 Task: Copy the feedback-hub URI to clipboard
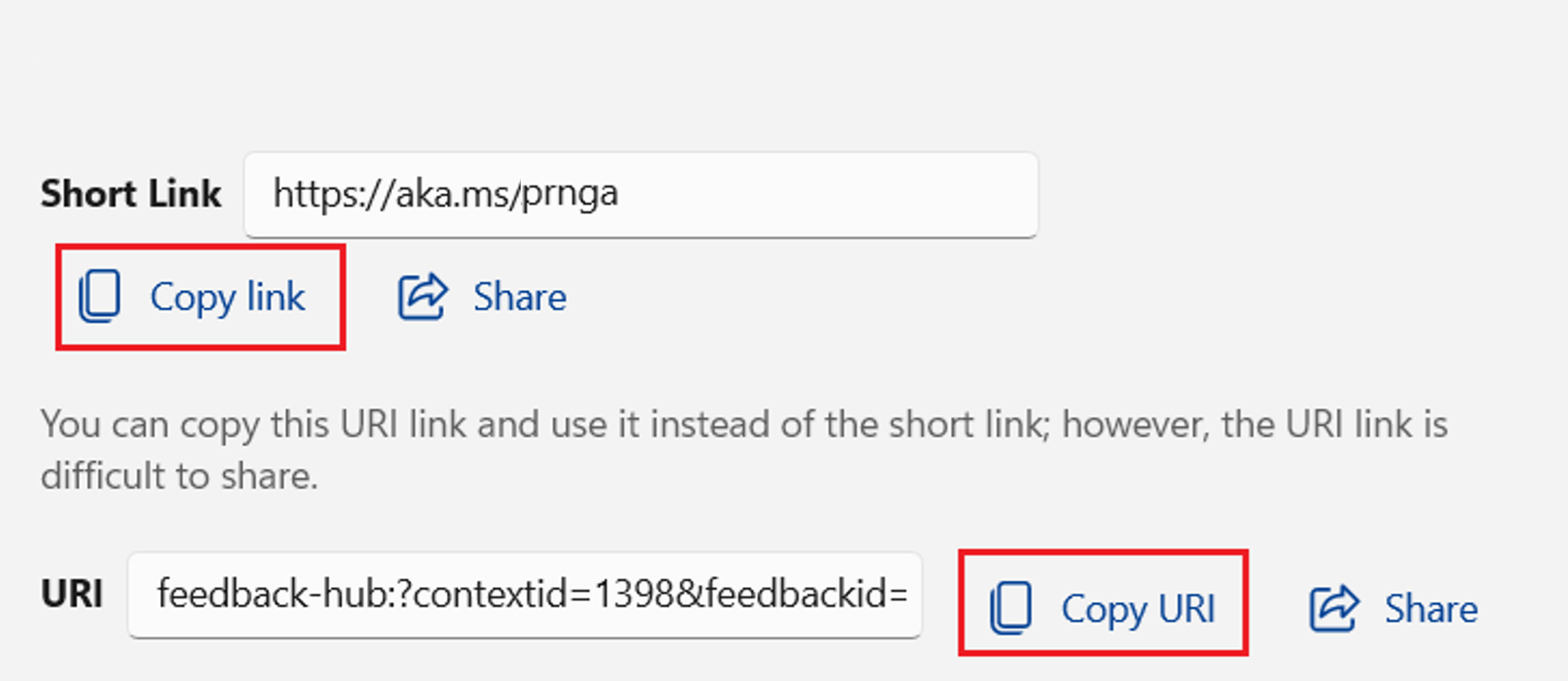click(x=1103, y=603)
